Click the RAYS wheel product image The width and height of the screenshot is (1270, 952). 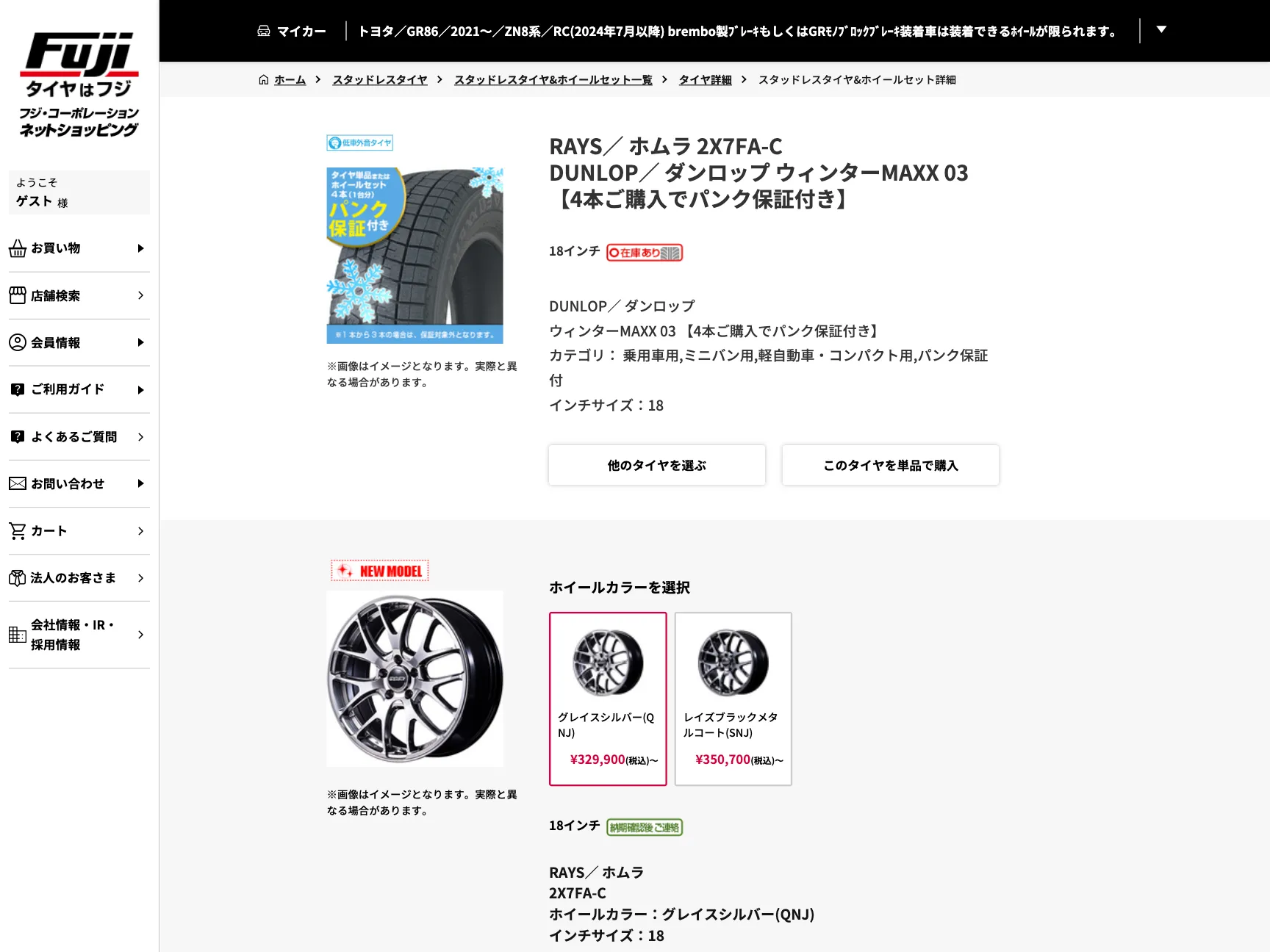(x=415, y=679)
